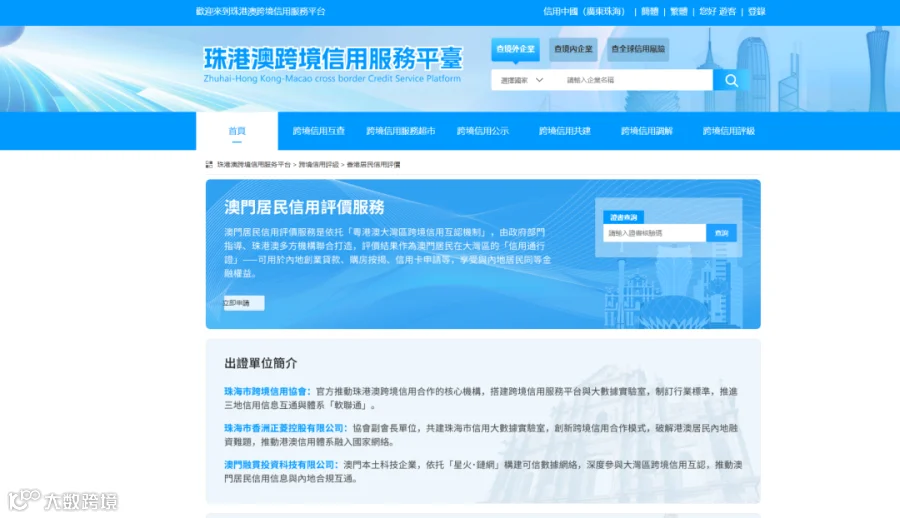Image resolution: width=900 pixels, height=518 pixels.
Task: Select the 查境內企業 search tab
Action: point(573,49)
